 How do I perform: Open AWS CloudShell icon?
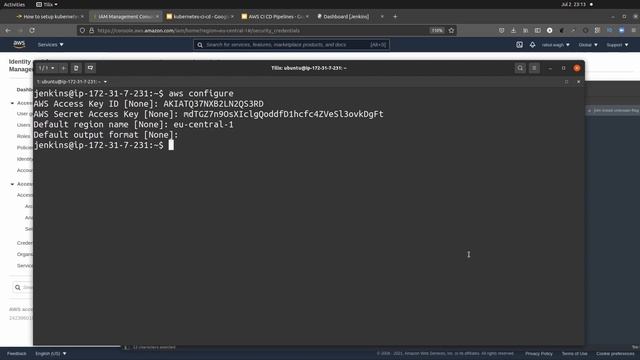[x=519, y=44]
